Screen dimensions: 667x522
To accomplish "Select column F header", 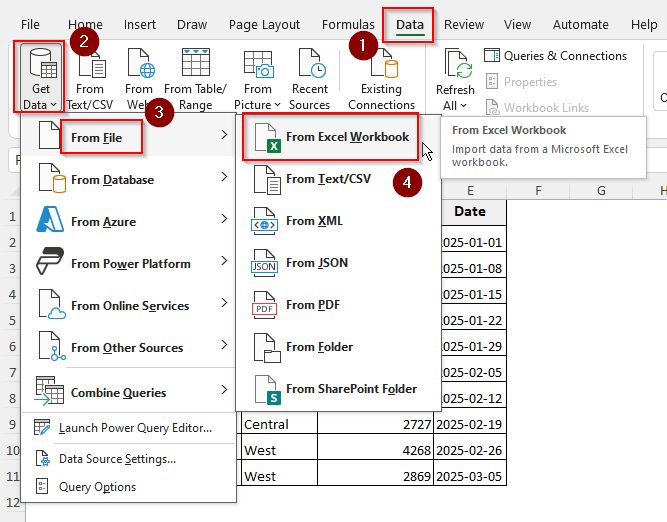I will 538,191.
